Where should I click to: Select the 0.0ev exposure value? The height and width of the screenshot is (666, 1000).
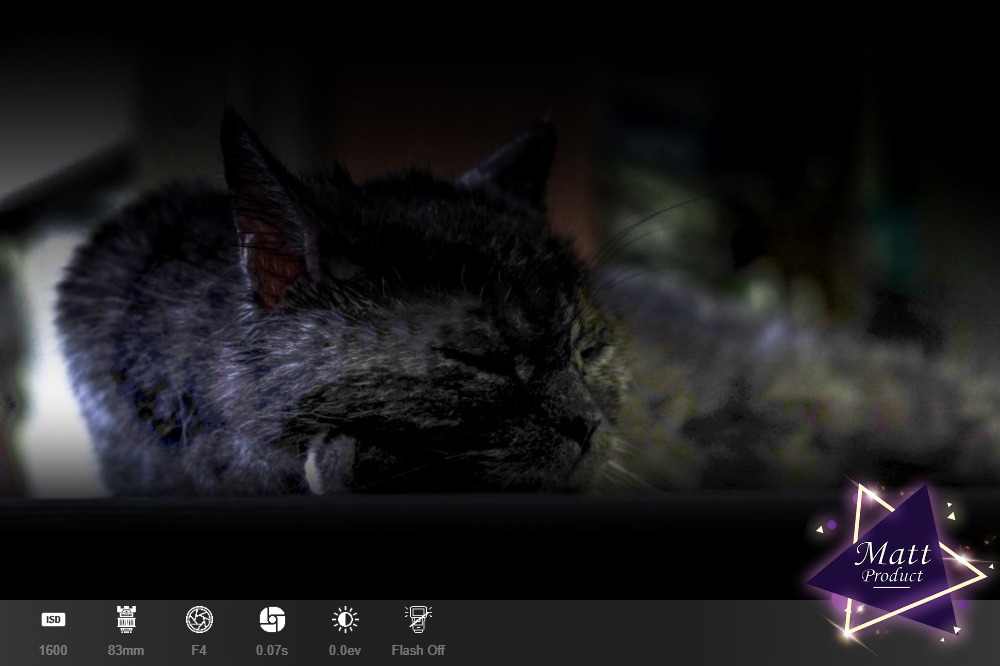[x=345, y=651]
